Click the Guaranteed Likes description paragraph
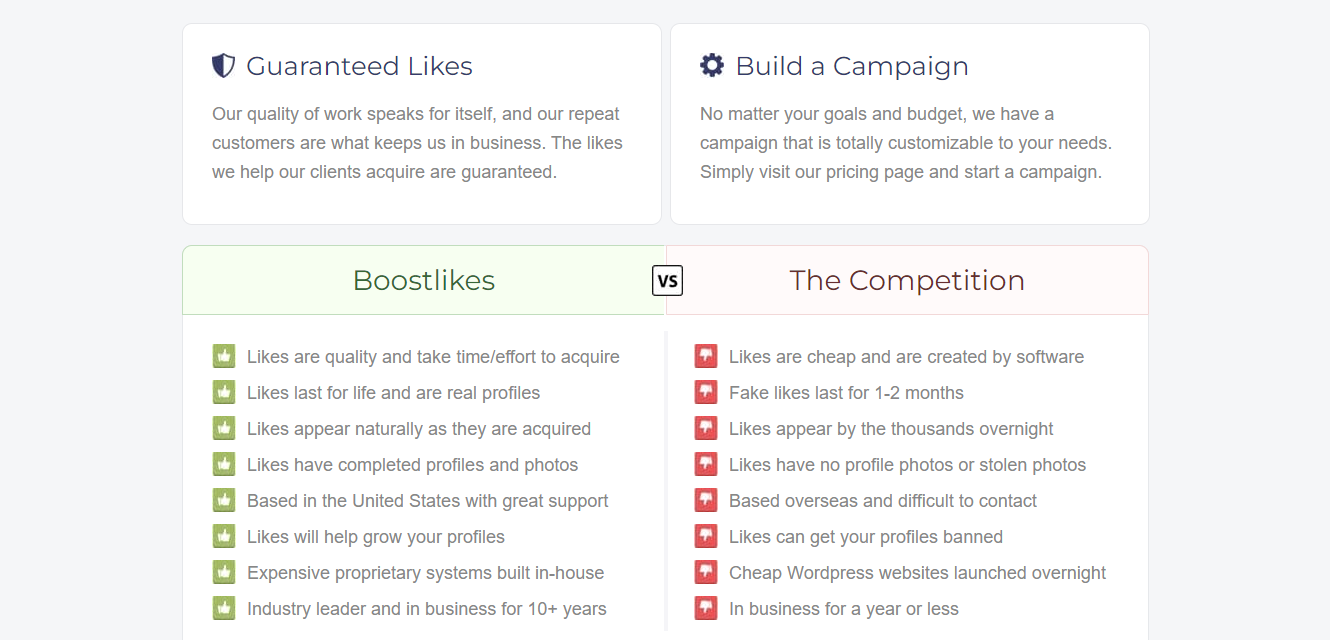Image resolution: width=1330 pixels, height=640 pixels. tap(417, 143)
